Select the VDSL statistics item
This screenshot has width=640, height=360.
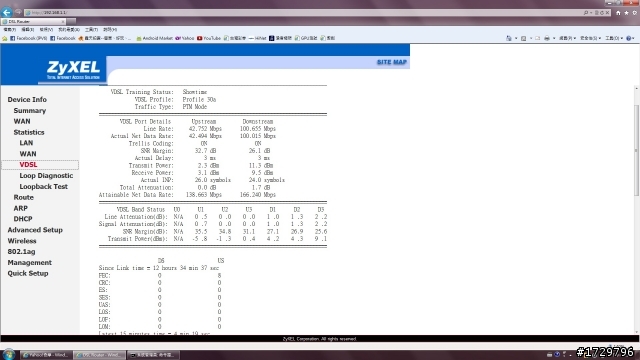(x=28, y=164)
